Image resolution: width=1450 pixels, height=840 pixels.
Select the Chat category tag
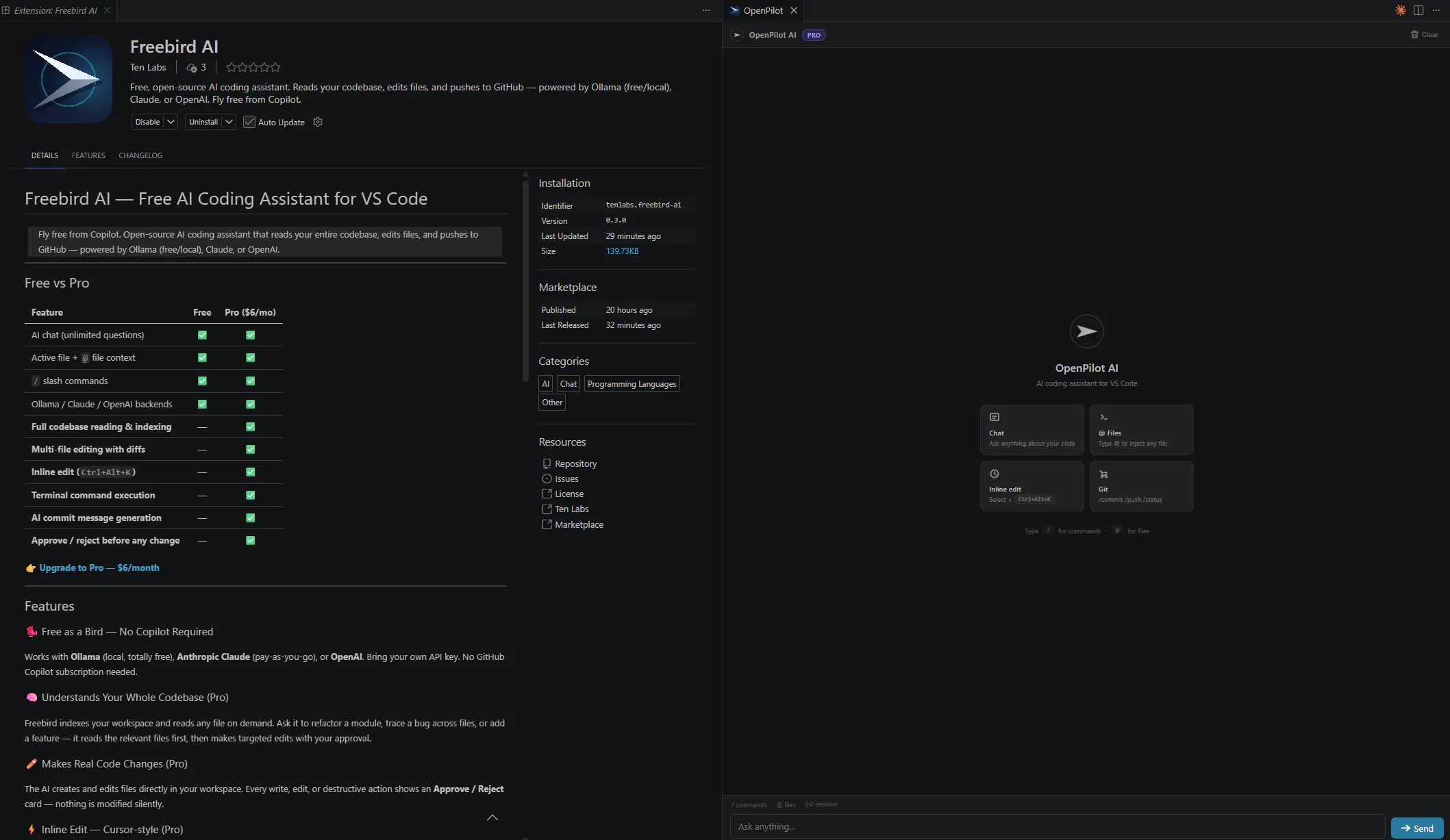point(568,383)
